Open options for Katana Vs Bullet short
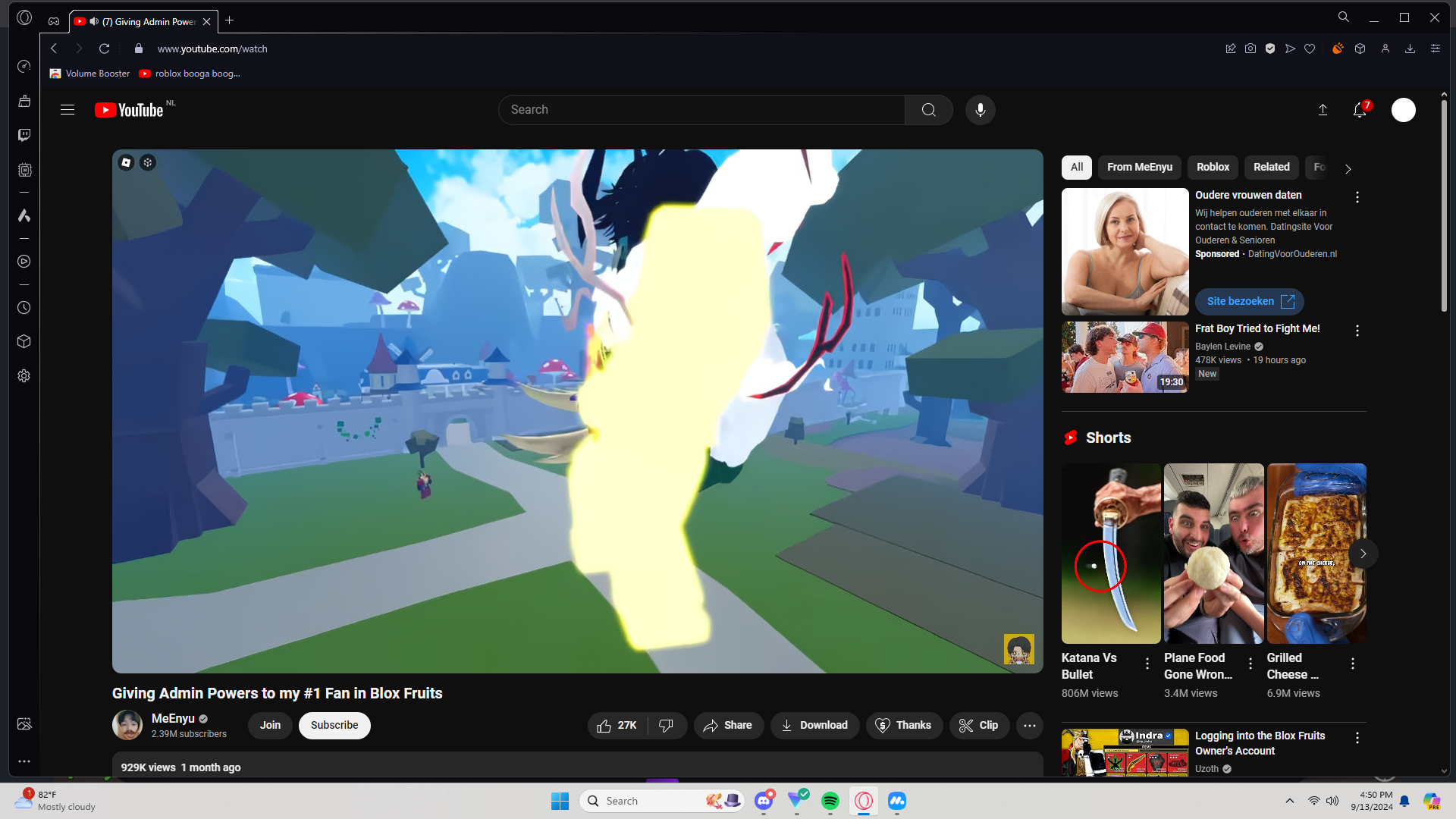The image size is (1456, 819). [x=1147, y=664]
